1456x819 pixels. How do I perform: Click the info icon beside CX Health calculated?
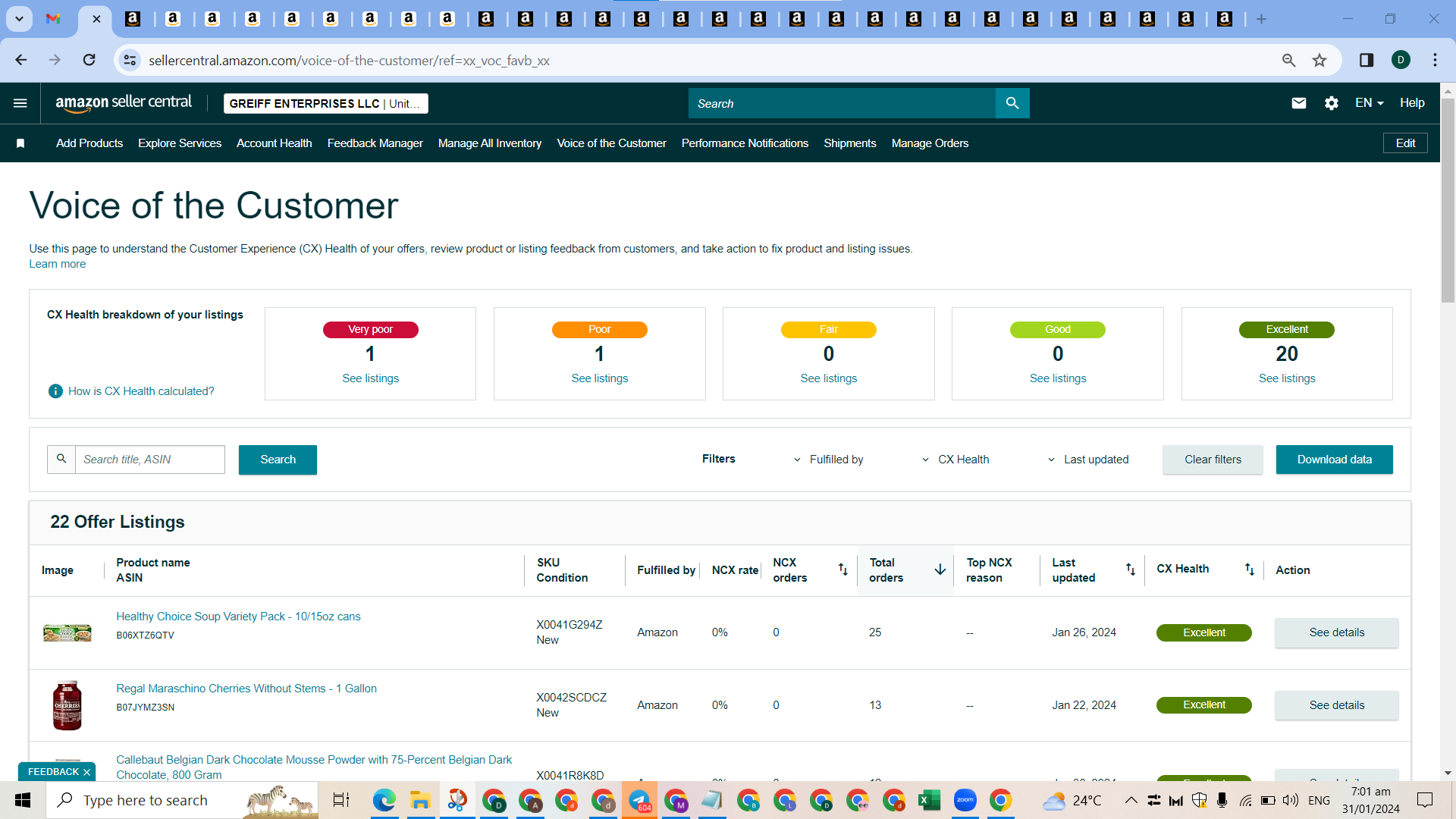pos(55,391)
